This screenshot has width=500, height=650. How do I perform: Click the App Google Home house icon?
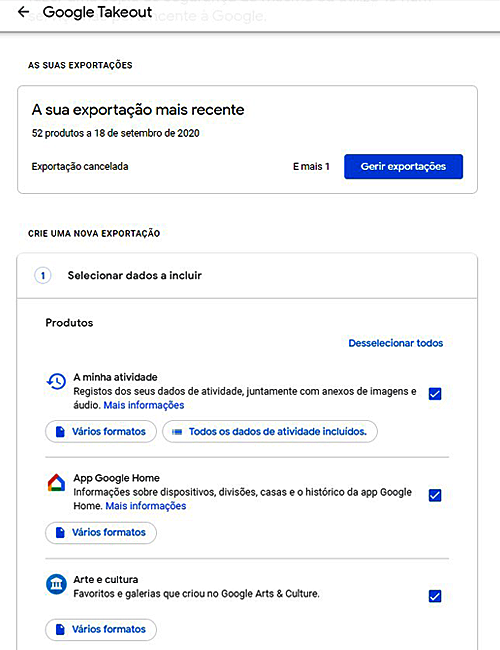56,483
